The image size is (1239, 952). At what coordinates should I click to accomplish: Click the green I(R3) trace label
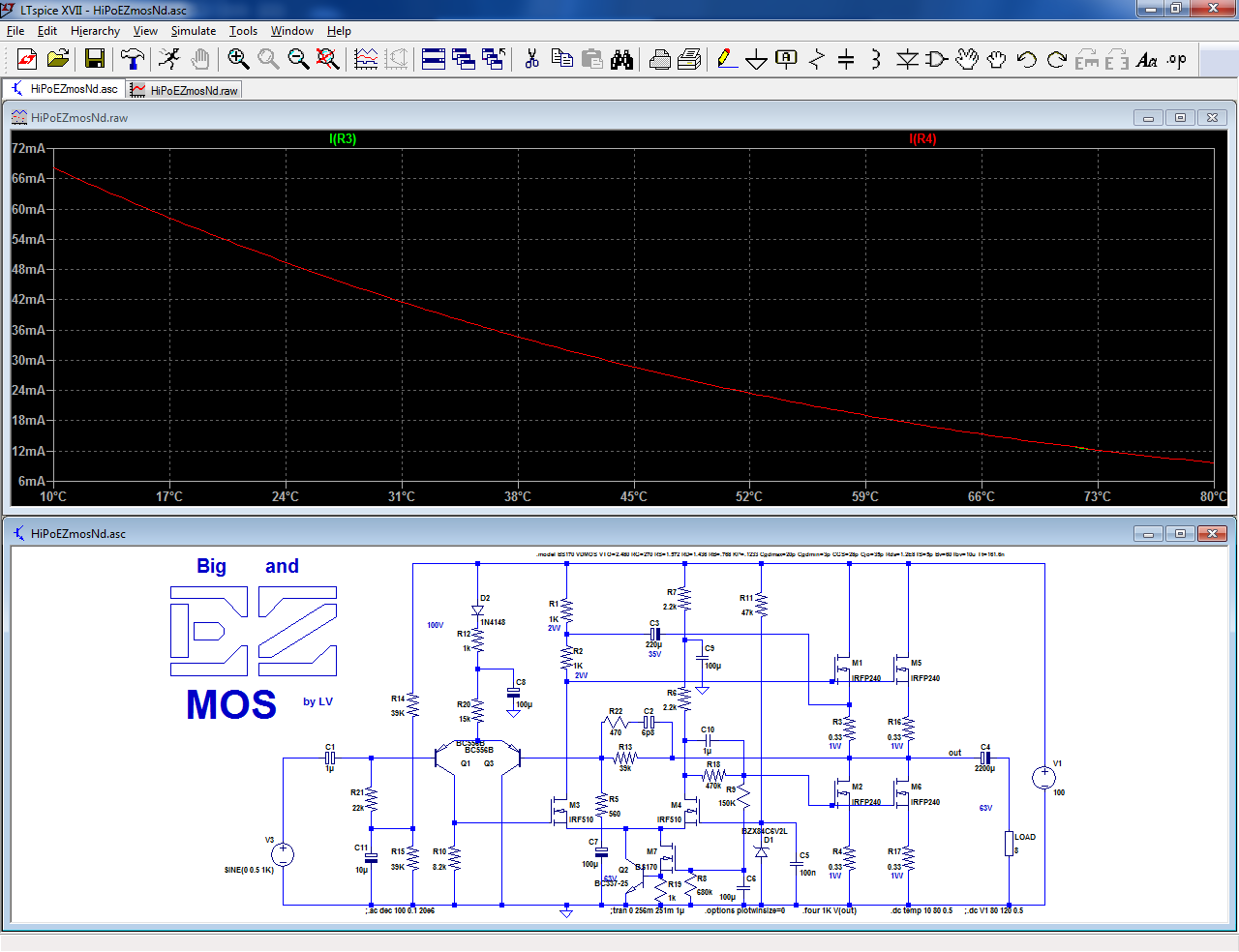click(x=343, y=139)
